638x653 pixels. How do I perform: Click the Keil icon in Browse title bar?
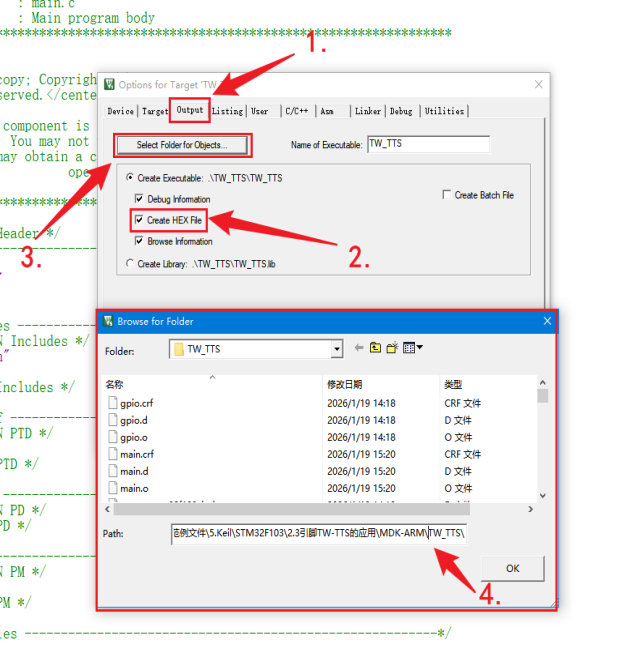coord(108,321)
